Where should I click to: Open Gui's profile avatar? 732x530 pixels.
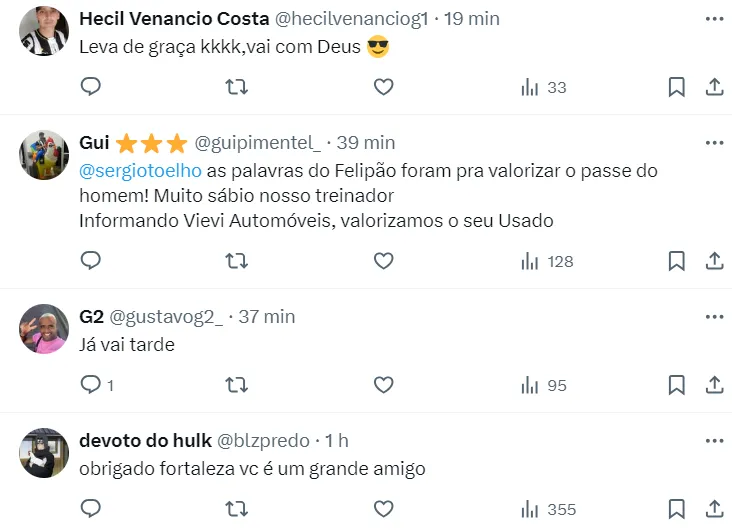pyautogui.click(x=43, y=154)
